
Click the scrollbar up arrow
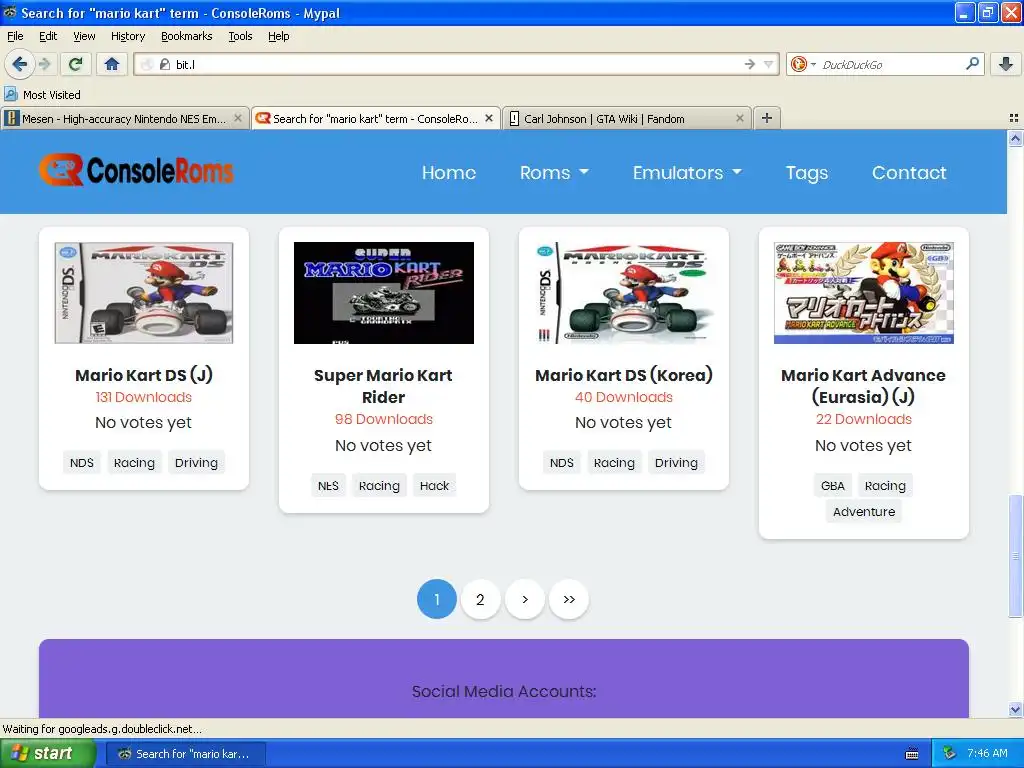pos(1015,138)
